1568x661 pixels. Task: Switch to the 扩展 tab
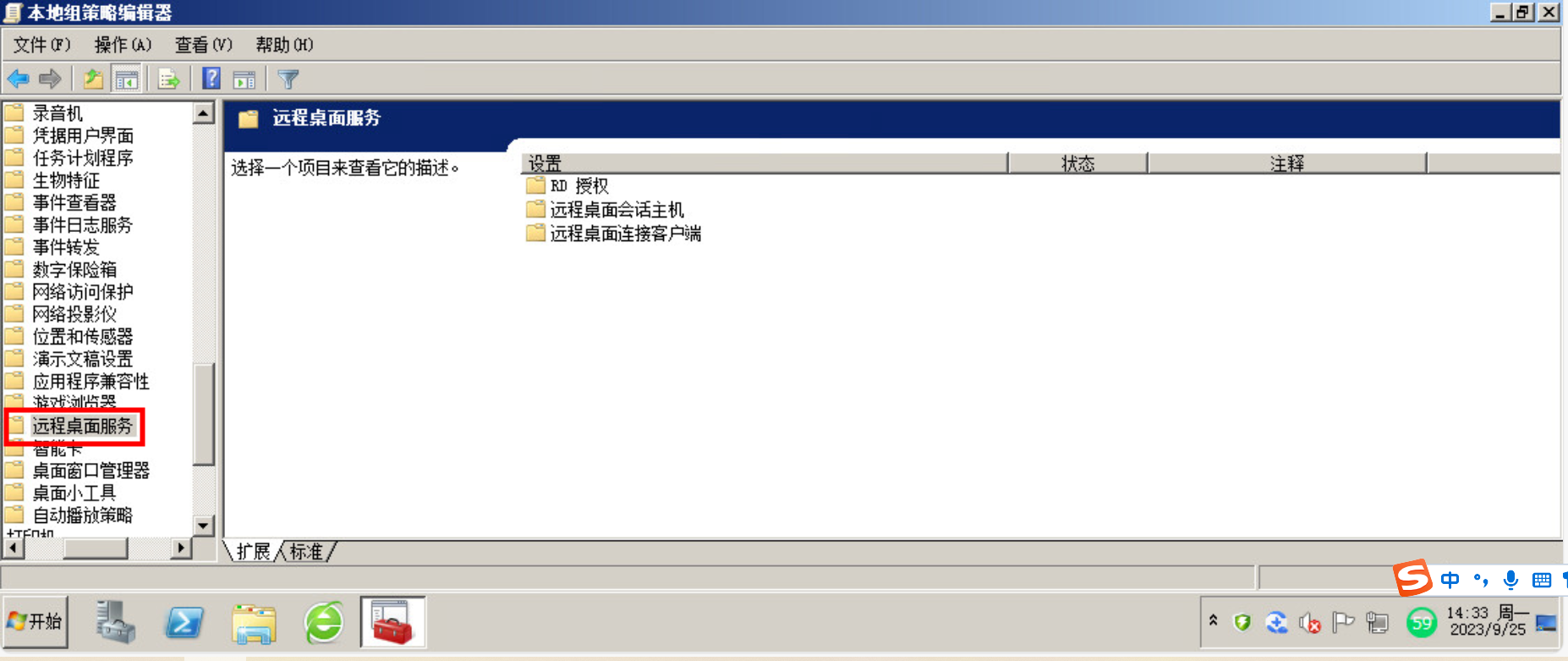click(x=253, y=552)
